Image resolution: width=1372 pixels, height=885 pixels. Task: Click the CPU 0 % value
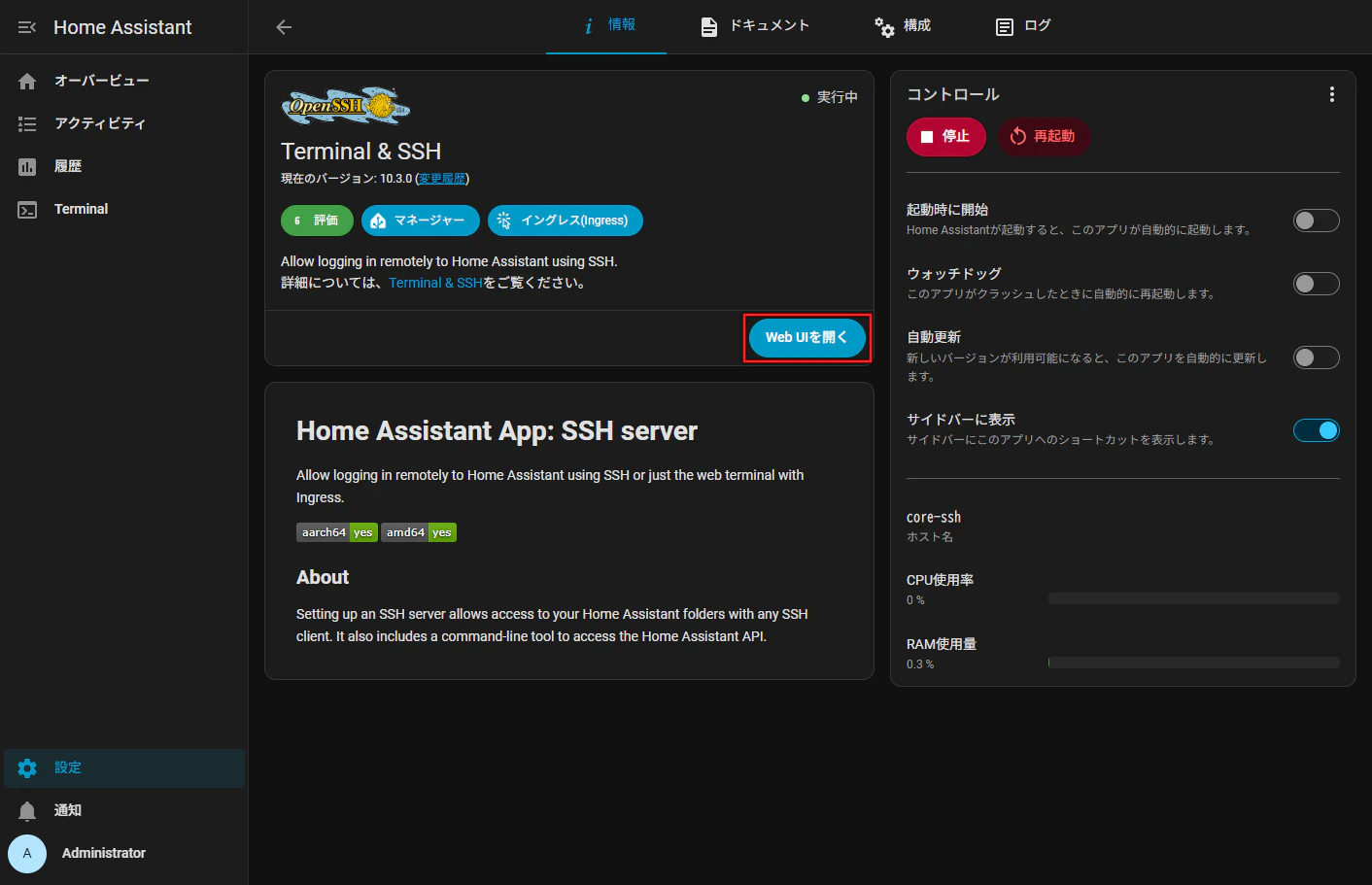[x=915, y=600]
